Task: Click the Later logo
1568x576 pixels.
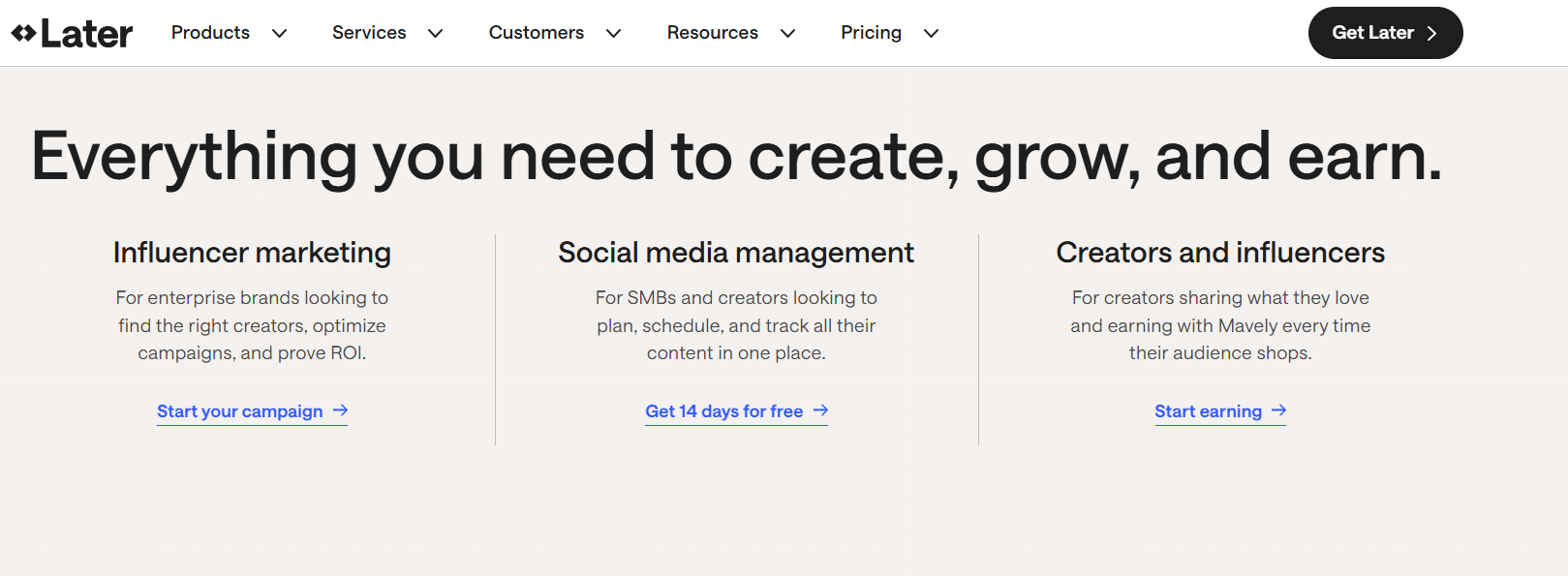Action: (x=72, y=33)
